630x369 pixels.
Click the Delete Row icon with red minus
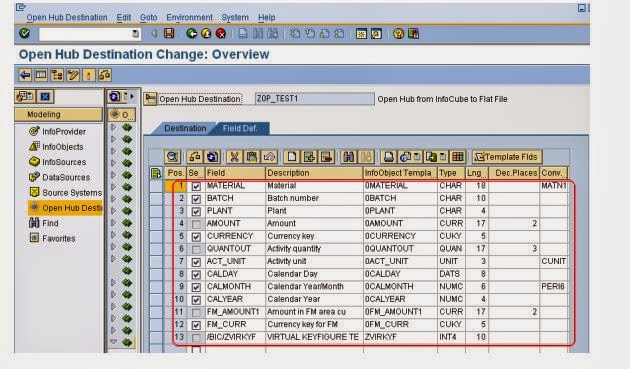click(x=327, y=157)
